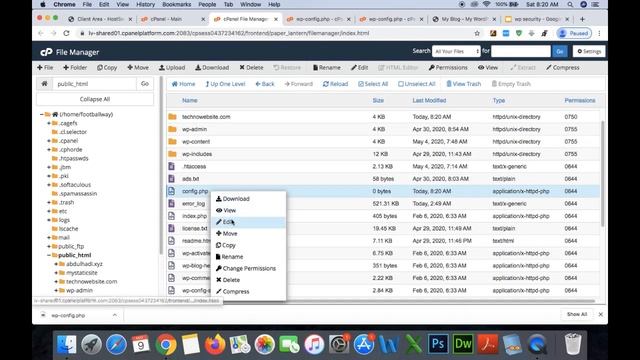Select the index.php file icon
This screenshot has width=640, height=360.
tap(172, 216)
